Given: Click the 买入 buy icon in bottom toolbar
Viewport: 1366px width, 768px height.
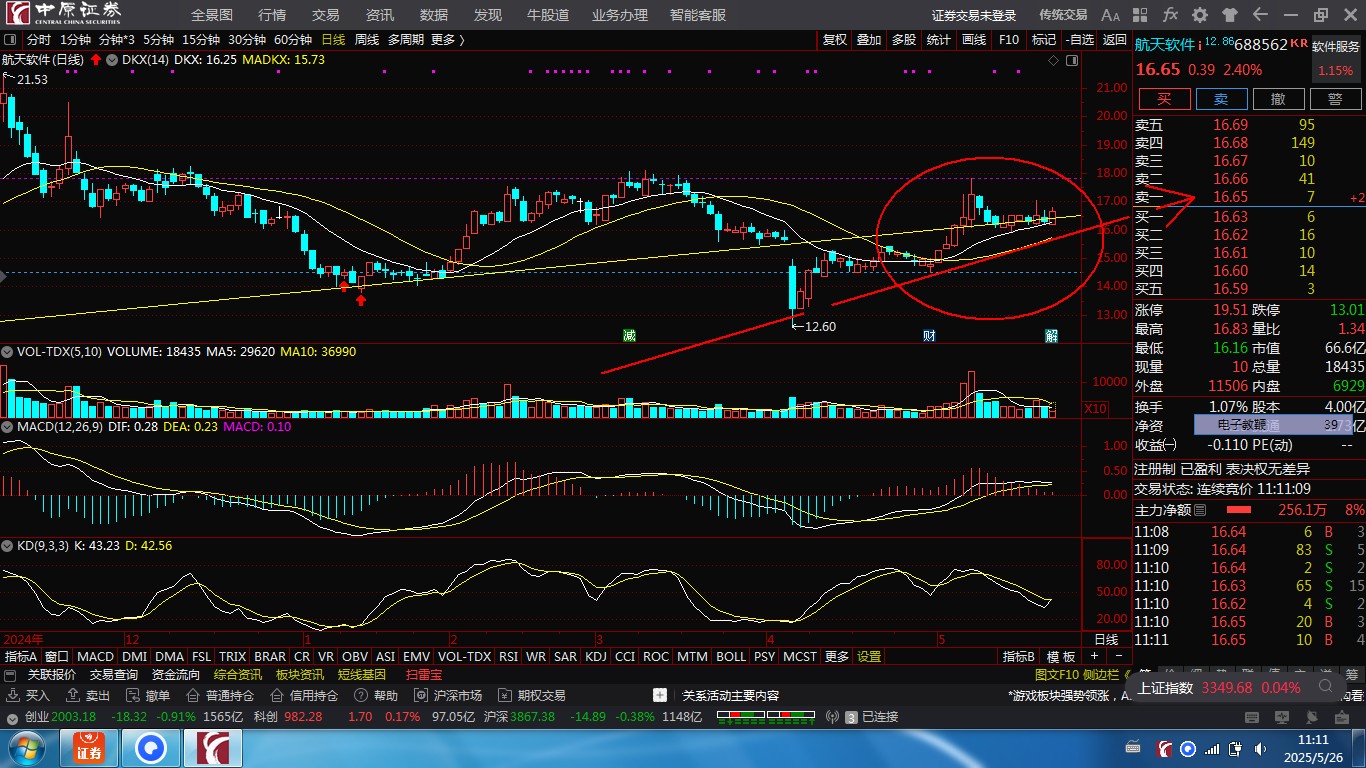Looking at the screenshot, I should click(x=13, y=695).
